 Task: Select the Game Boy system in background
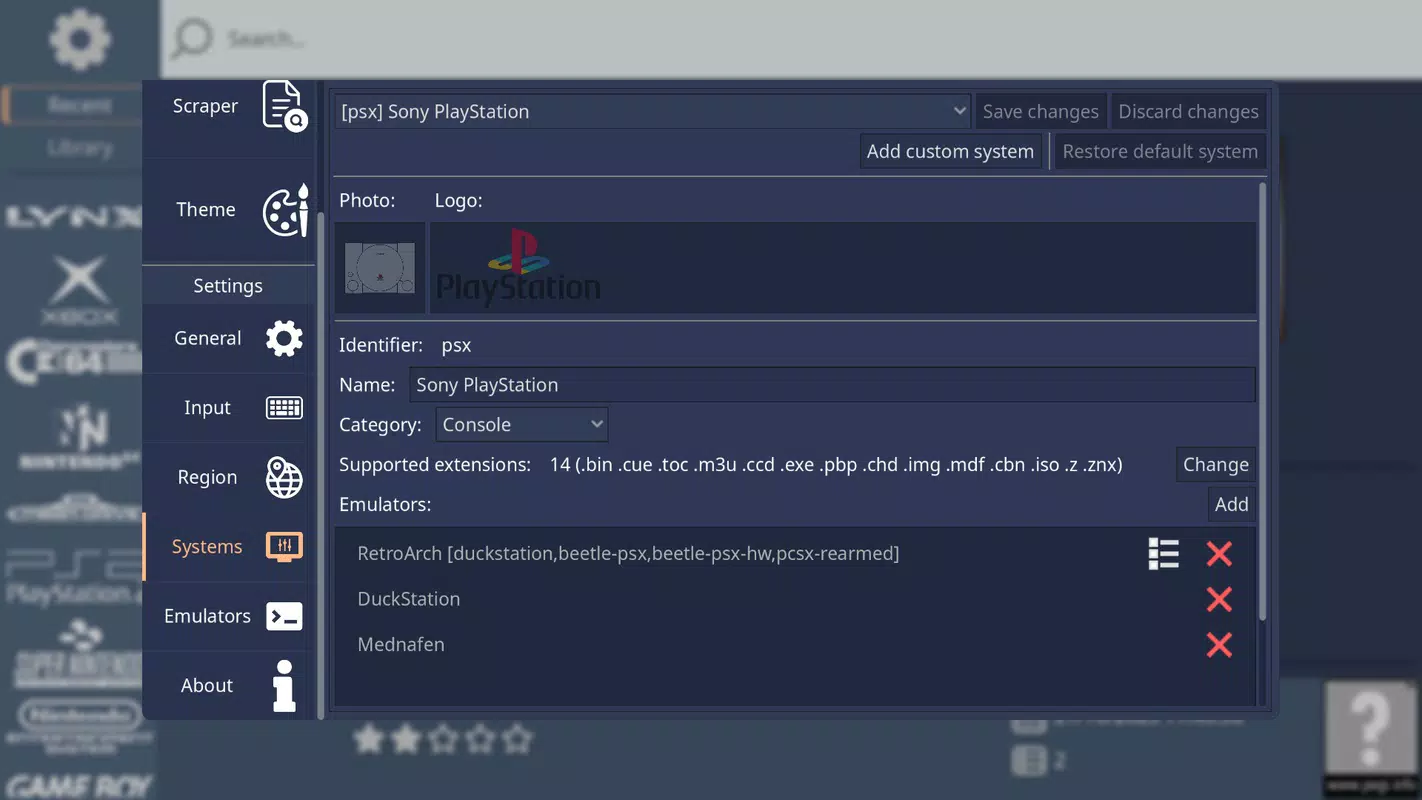78,786
